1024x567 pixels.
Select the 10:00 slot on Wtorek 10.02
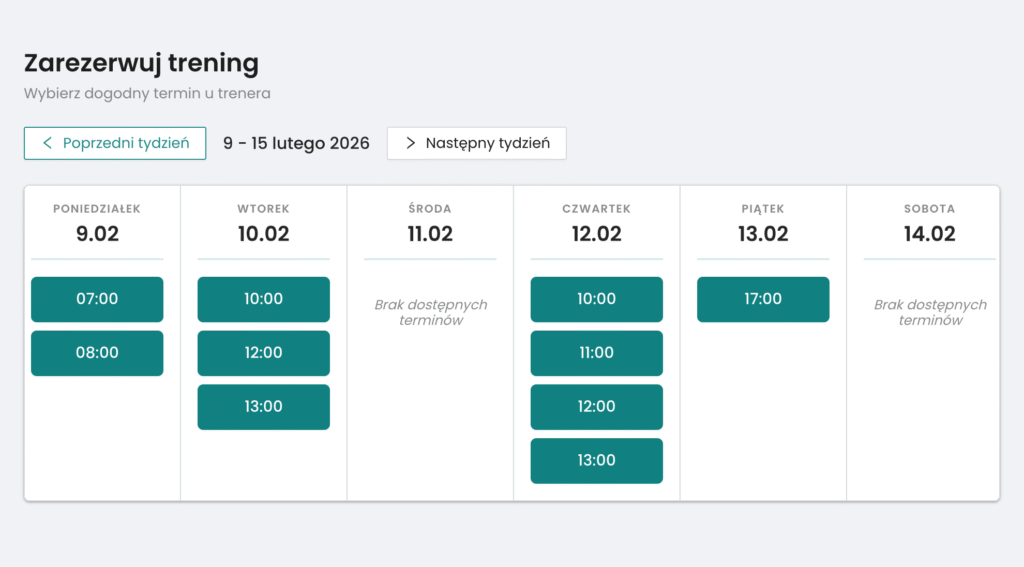click(x=264, y=299)
